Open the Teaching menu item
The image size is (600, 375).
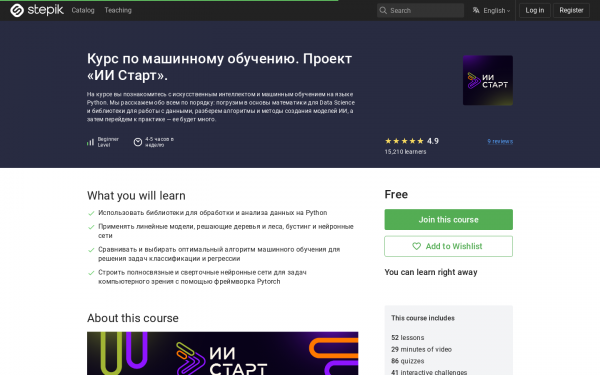pyautogui.click(x=118, y=10)
